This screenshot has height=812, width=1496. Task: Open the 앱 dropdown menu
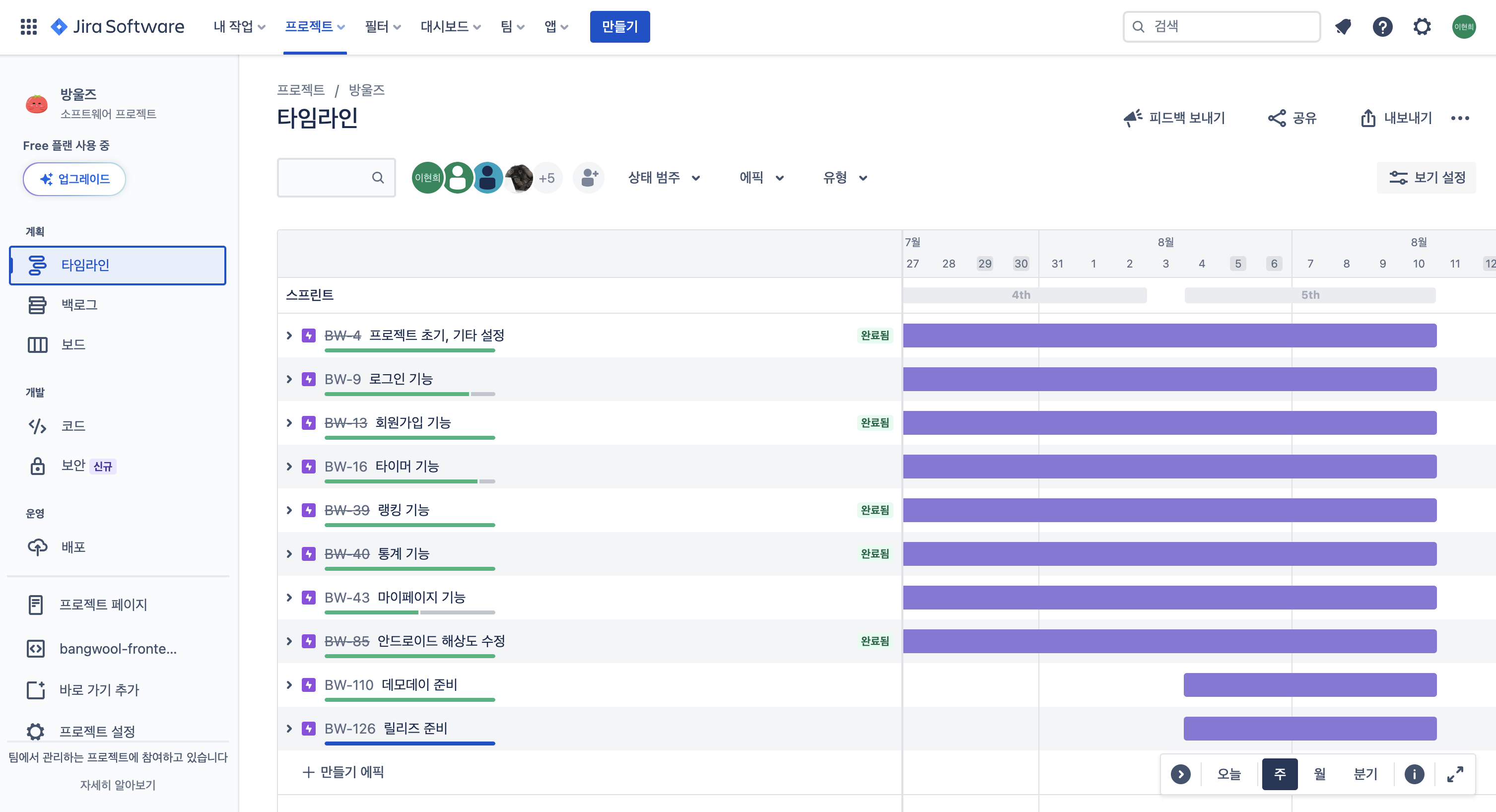pos(556,27)
